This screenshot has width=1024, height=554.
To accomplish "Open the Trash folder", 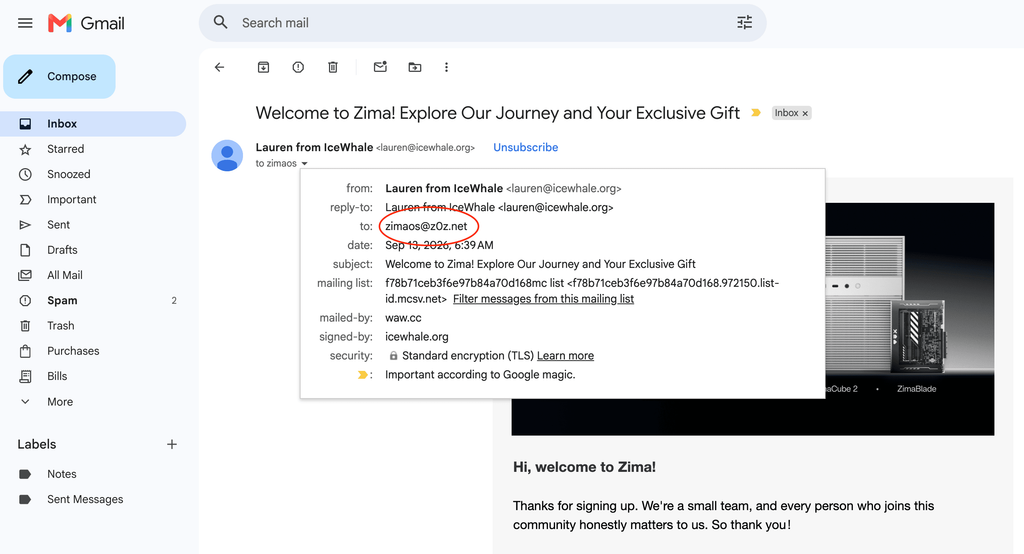I will pyautogui.click(x=93, y=325).
